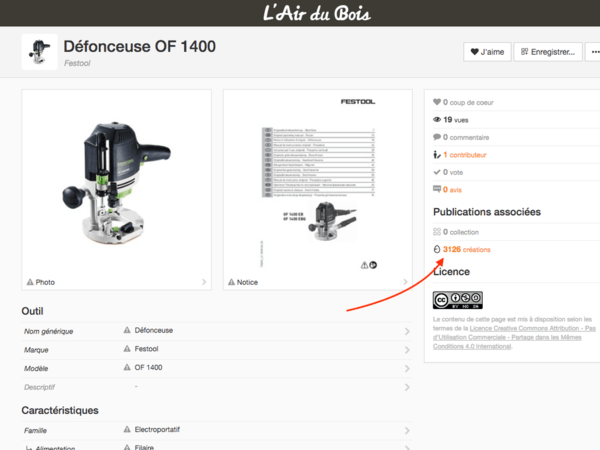The width and height of the screenshot is (600, 450).
Task: Open the Festool router photo thumbnail
Action: (116, 180)
